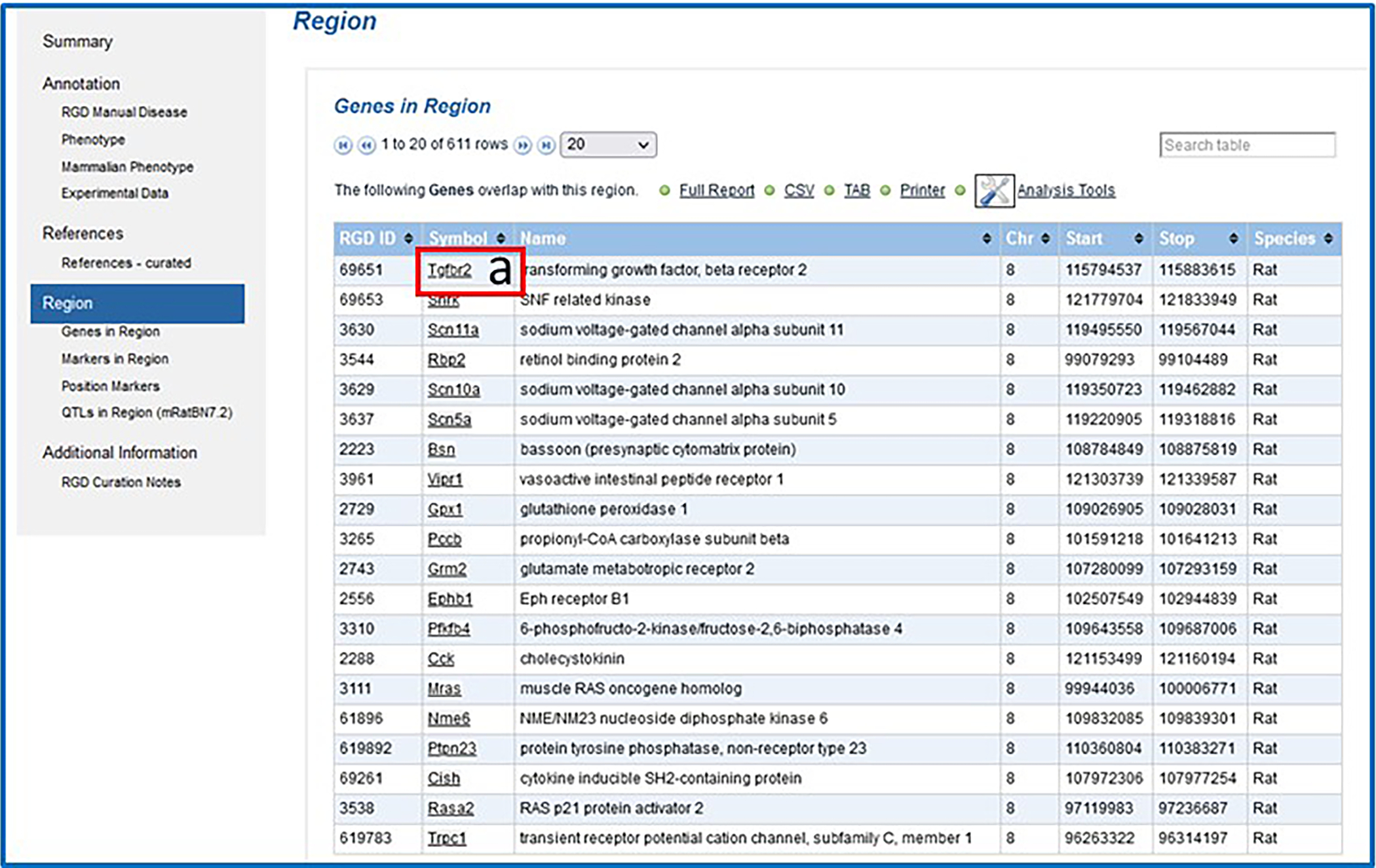Open Experimental Data sidebar entry
This screenshot has width=1376, height=868.
(115, 193)
